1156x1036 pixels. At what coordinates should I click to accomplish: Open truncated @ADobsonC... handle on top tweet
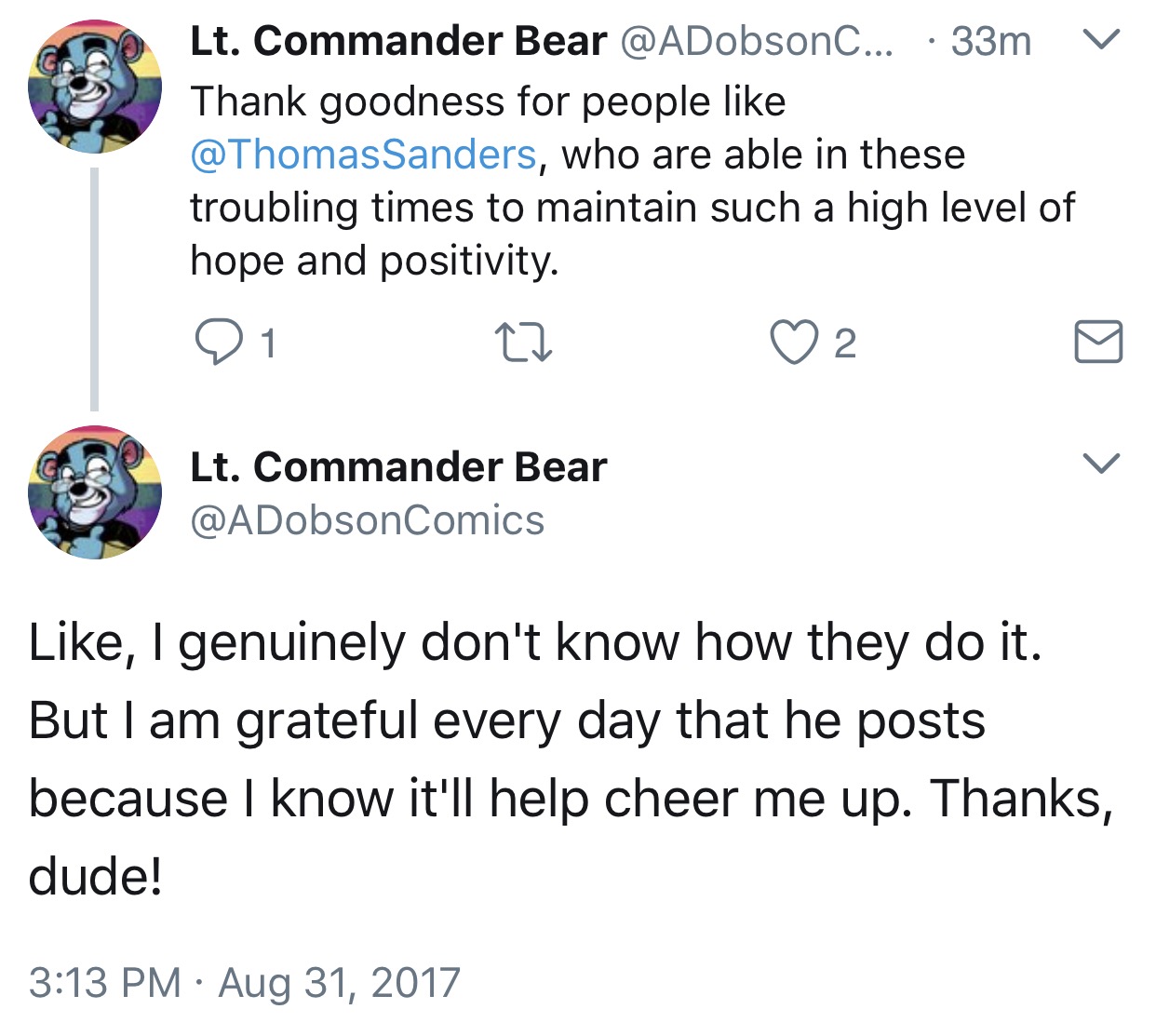tap(755, 41)
